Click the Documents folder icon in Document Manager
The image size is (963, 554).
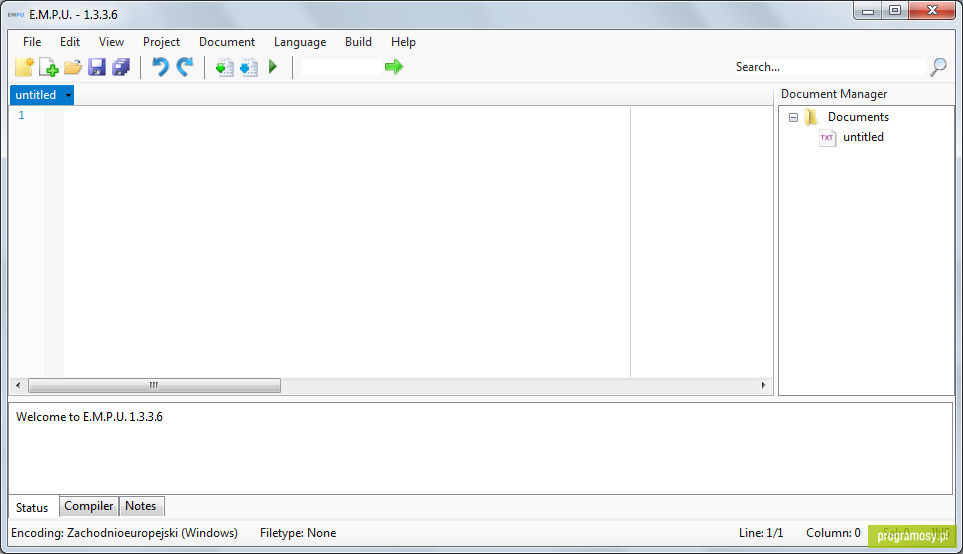pyautogui.click(x=812, y=117)
